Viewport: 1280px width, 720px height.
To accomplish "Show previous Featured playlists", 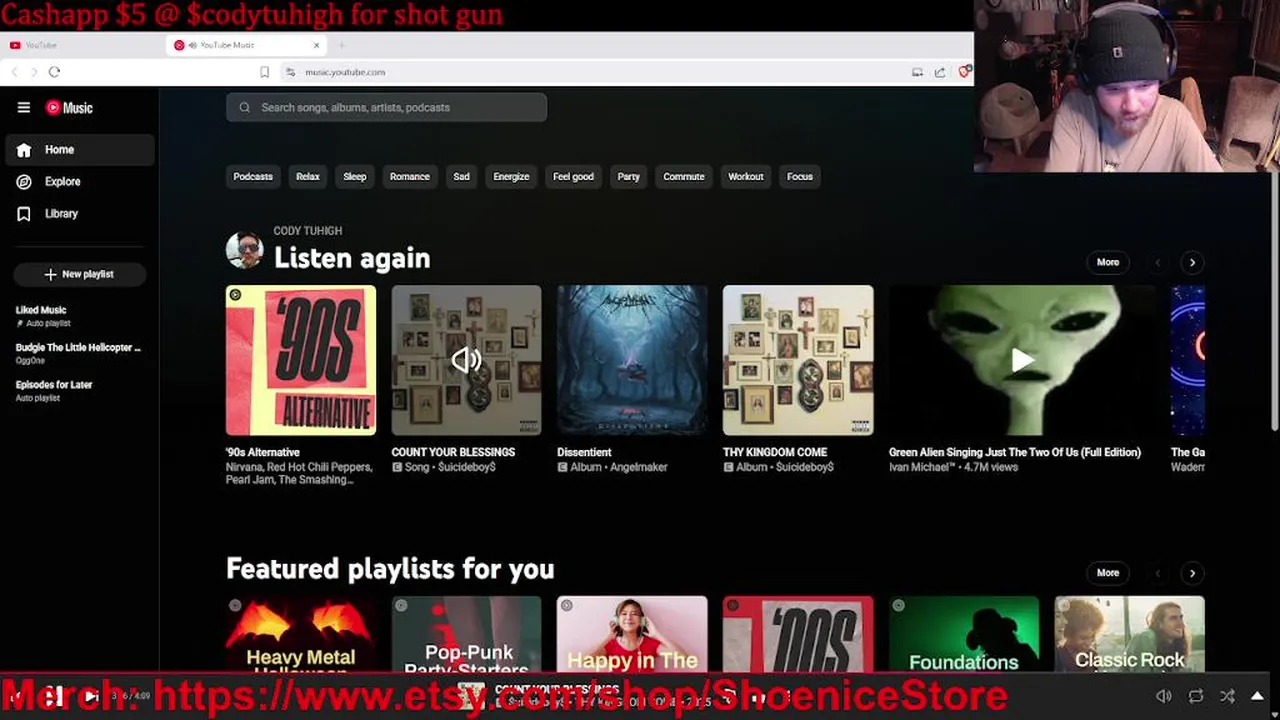I will pyautogui.click(x=1158, y=573).
